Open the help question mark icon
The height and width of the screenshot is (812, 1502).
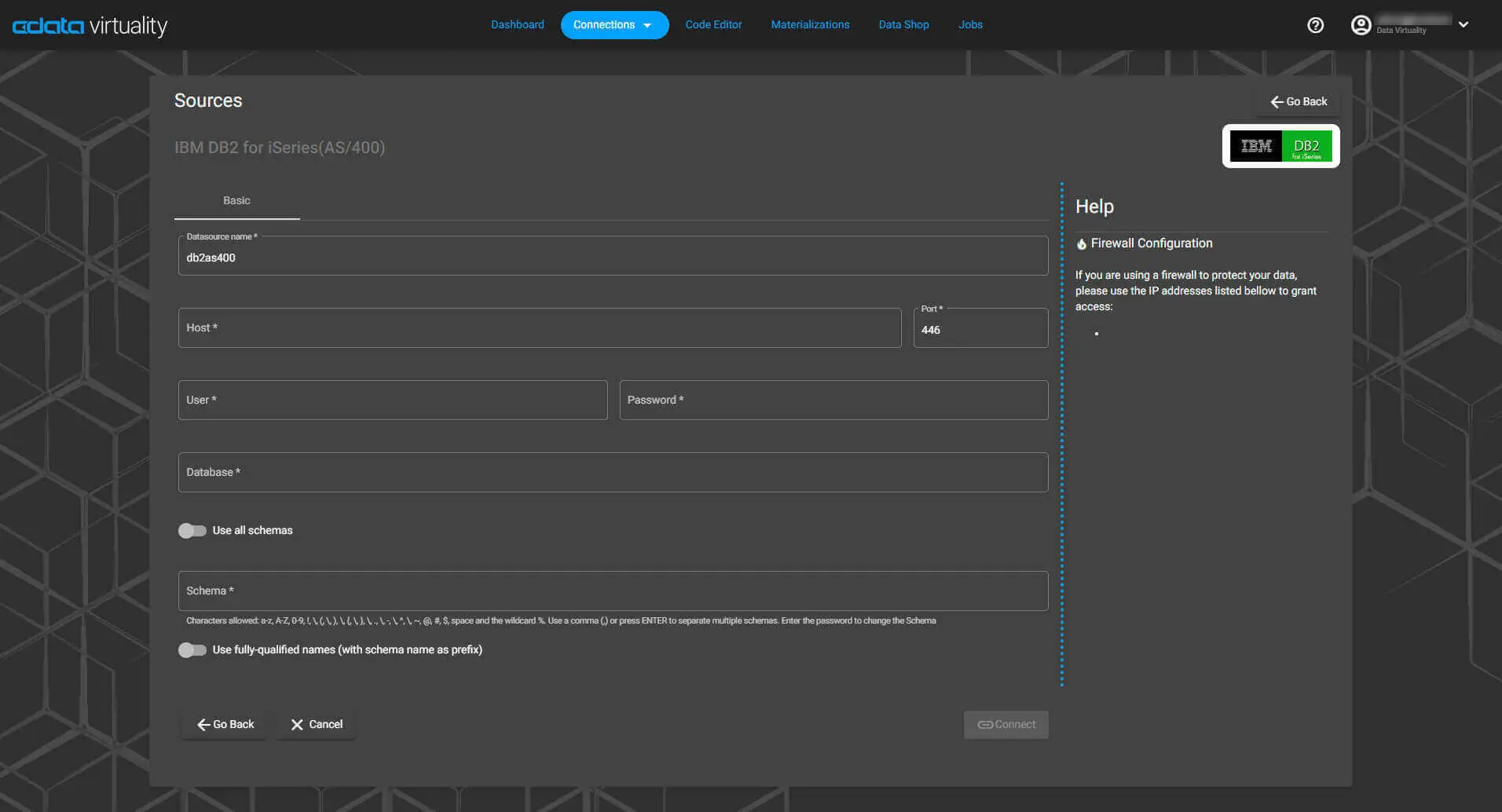pyautogui.click(x=1315, y=25)
